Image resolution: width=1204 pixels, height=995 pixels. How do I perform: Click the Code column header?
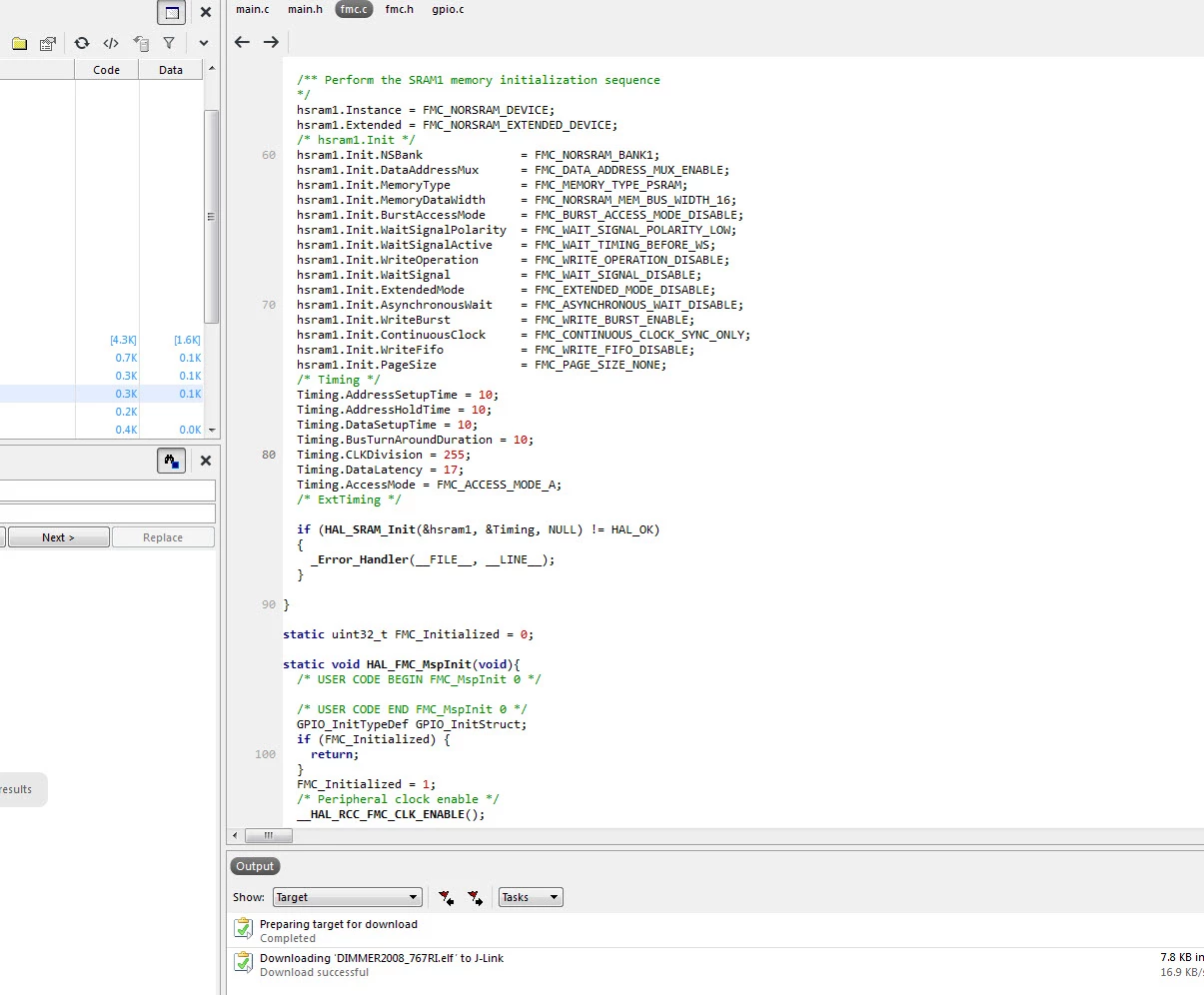pyautogui.click(x=106, y=70)
